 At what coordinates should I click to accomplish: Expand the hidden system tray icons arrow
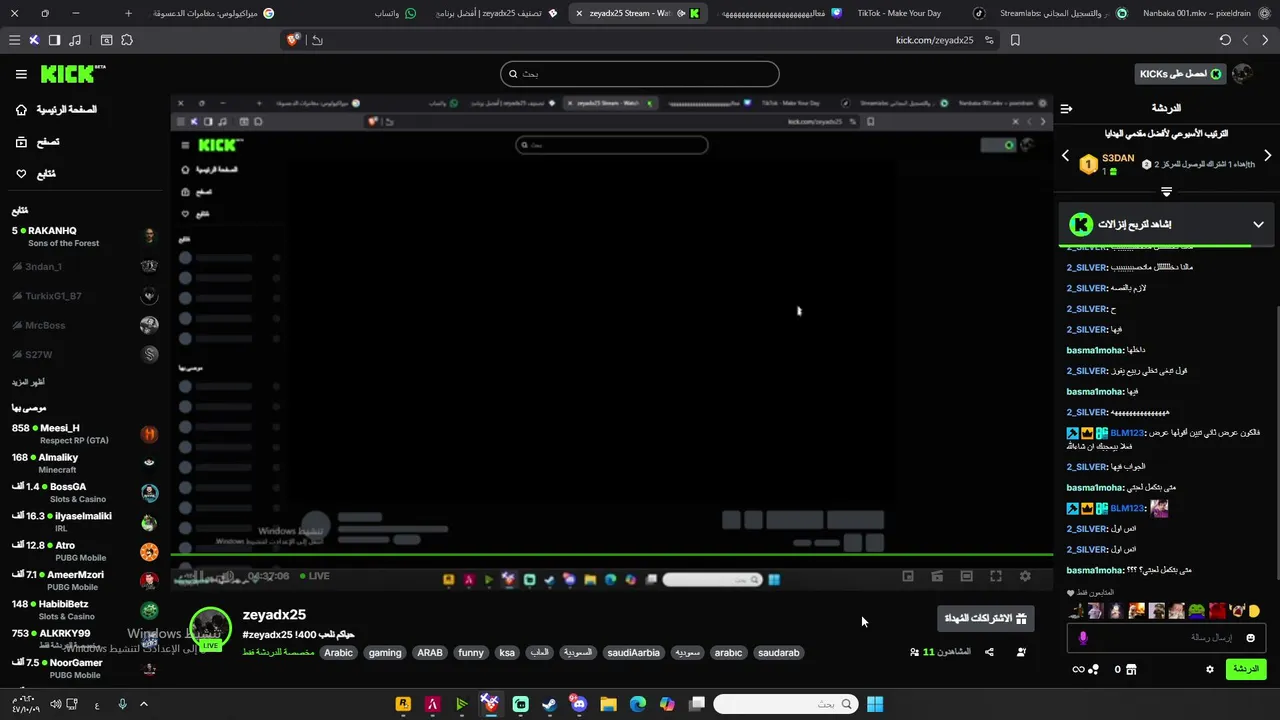click(143, 704)
